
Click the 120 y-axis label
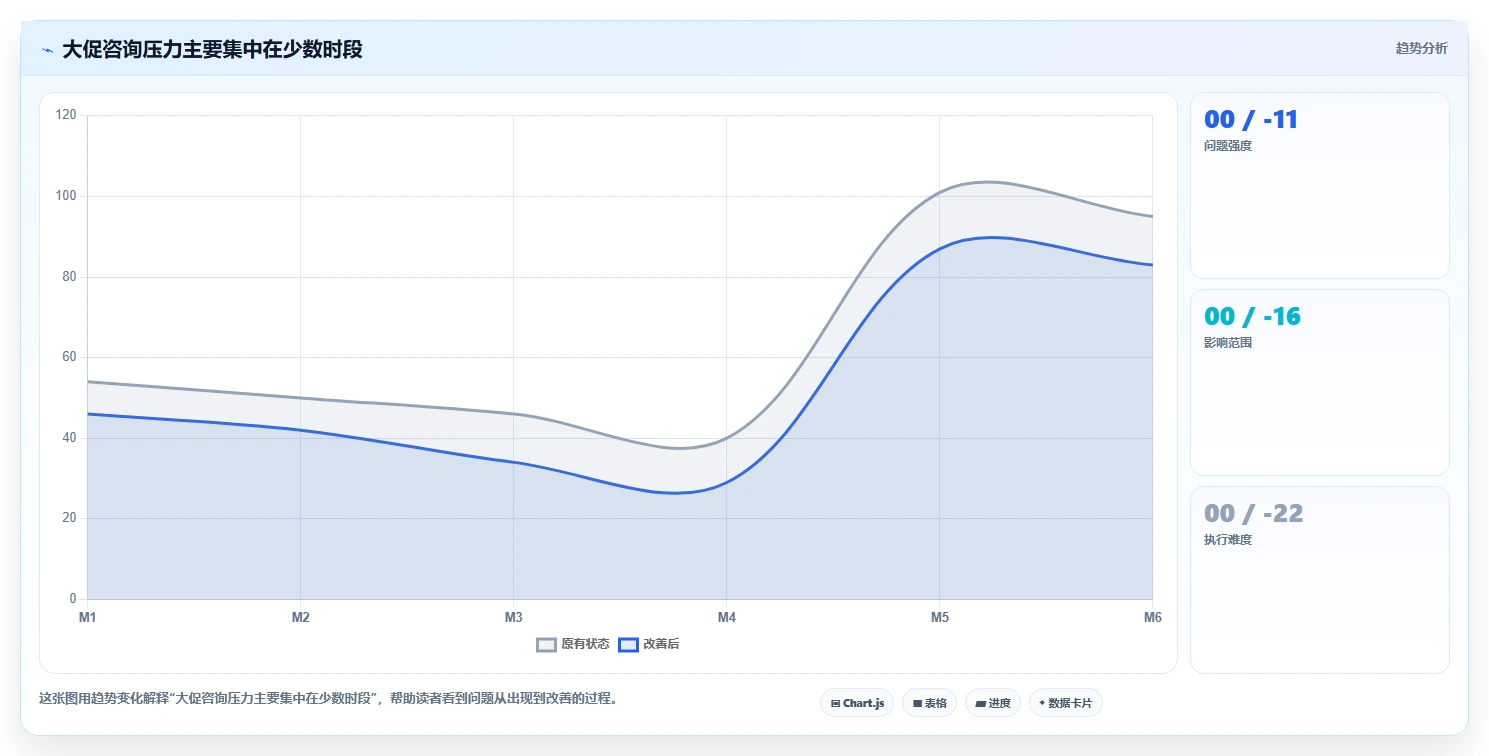(66, 115)
